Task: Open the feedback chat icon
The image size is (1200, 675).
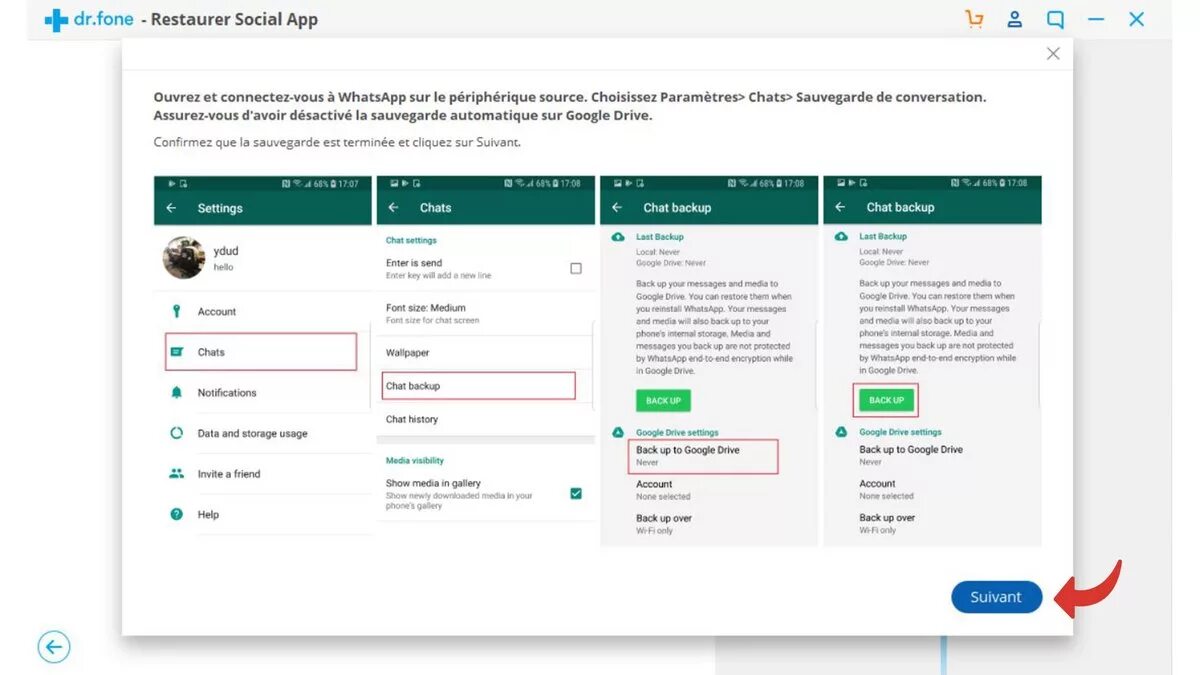Action: pyautogui.click(x=1055, y=19)
